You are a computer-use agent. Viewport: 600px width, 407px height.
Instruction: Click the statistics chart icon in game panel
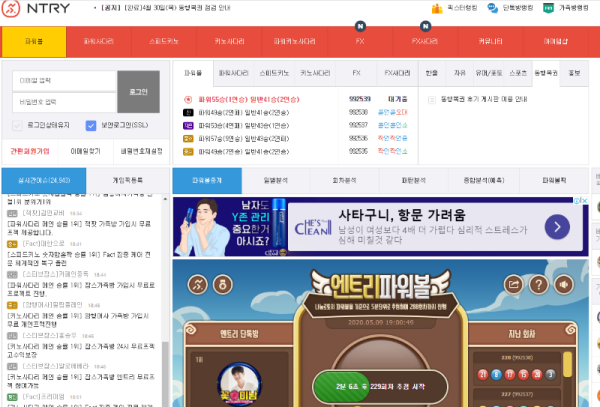coord(197,285)
